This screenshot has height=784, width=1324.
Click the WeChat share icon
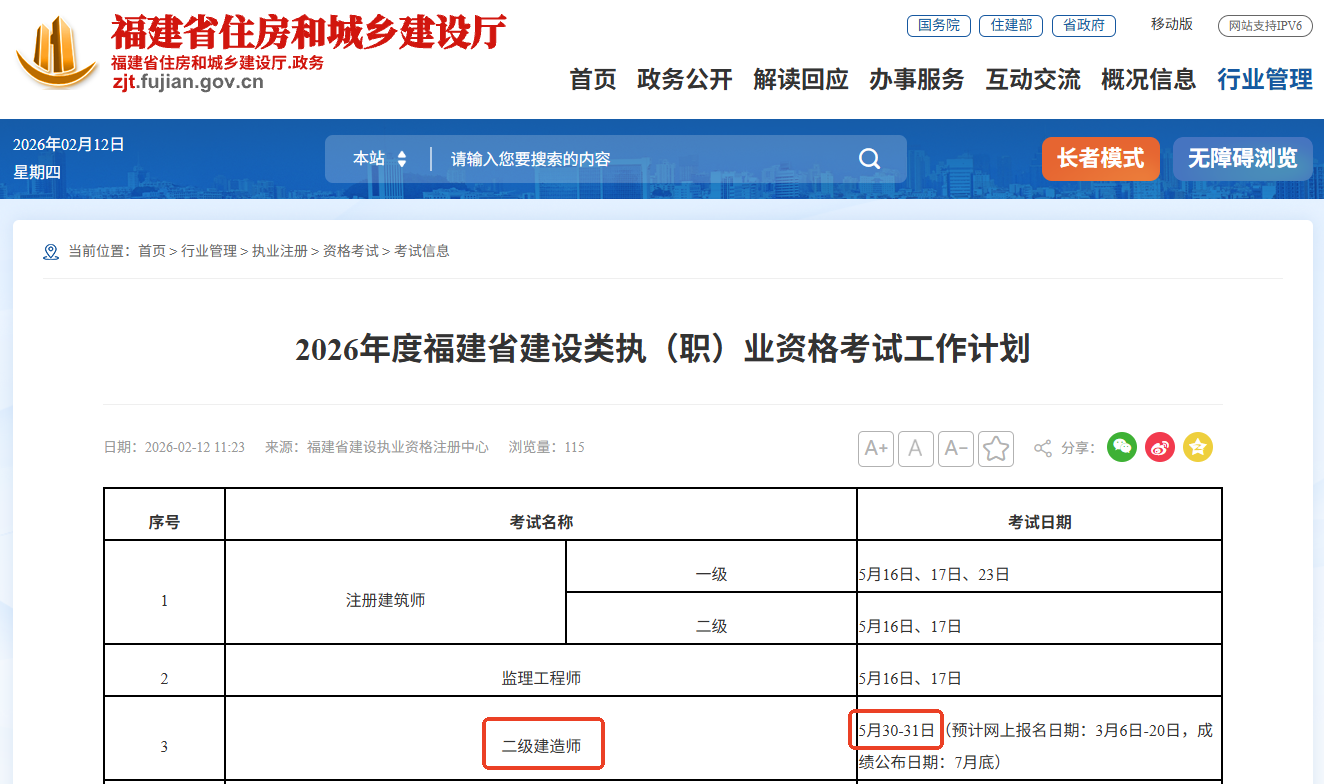1121,447
